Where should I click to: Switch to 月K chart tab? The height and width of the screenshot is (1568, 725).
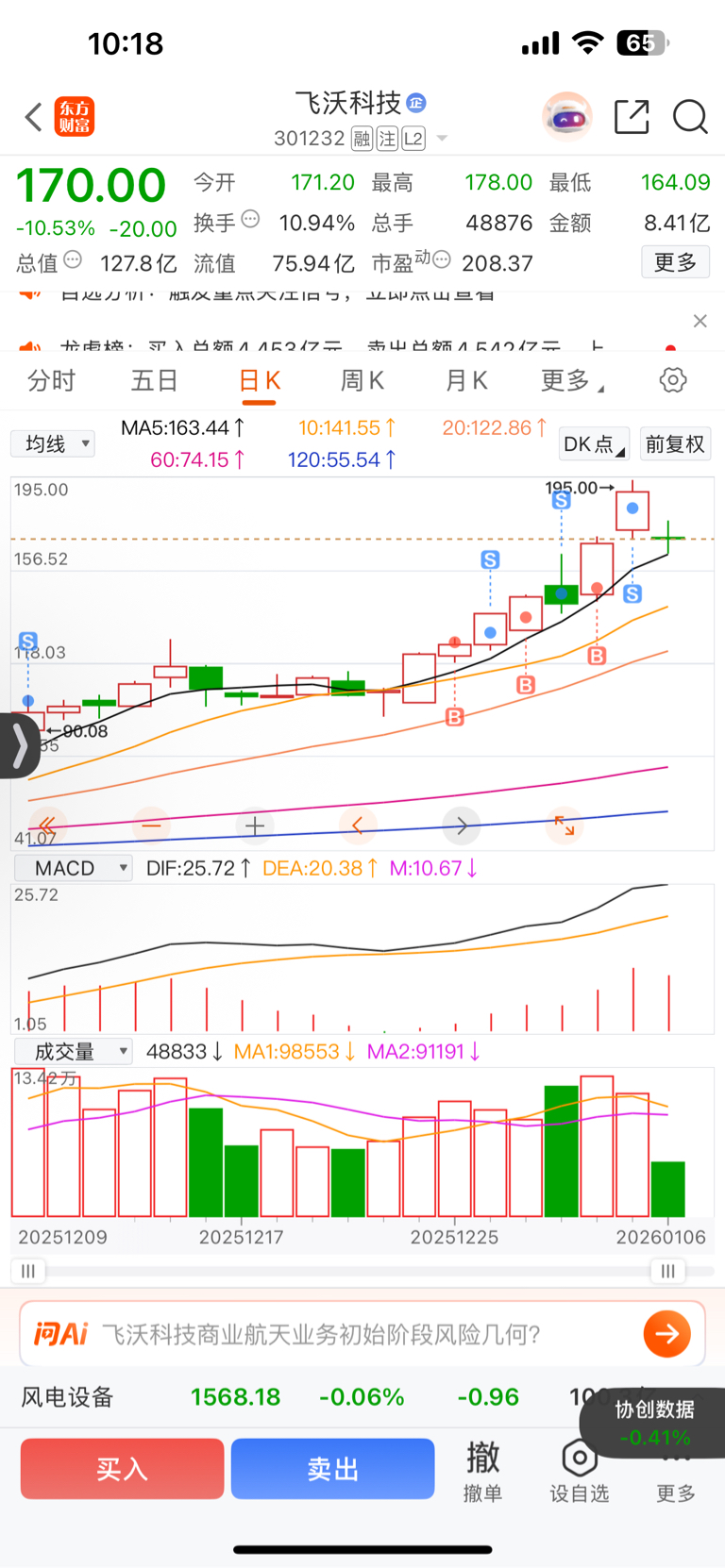point(466,380)
